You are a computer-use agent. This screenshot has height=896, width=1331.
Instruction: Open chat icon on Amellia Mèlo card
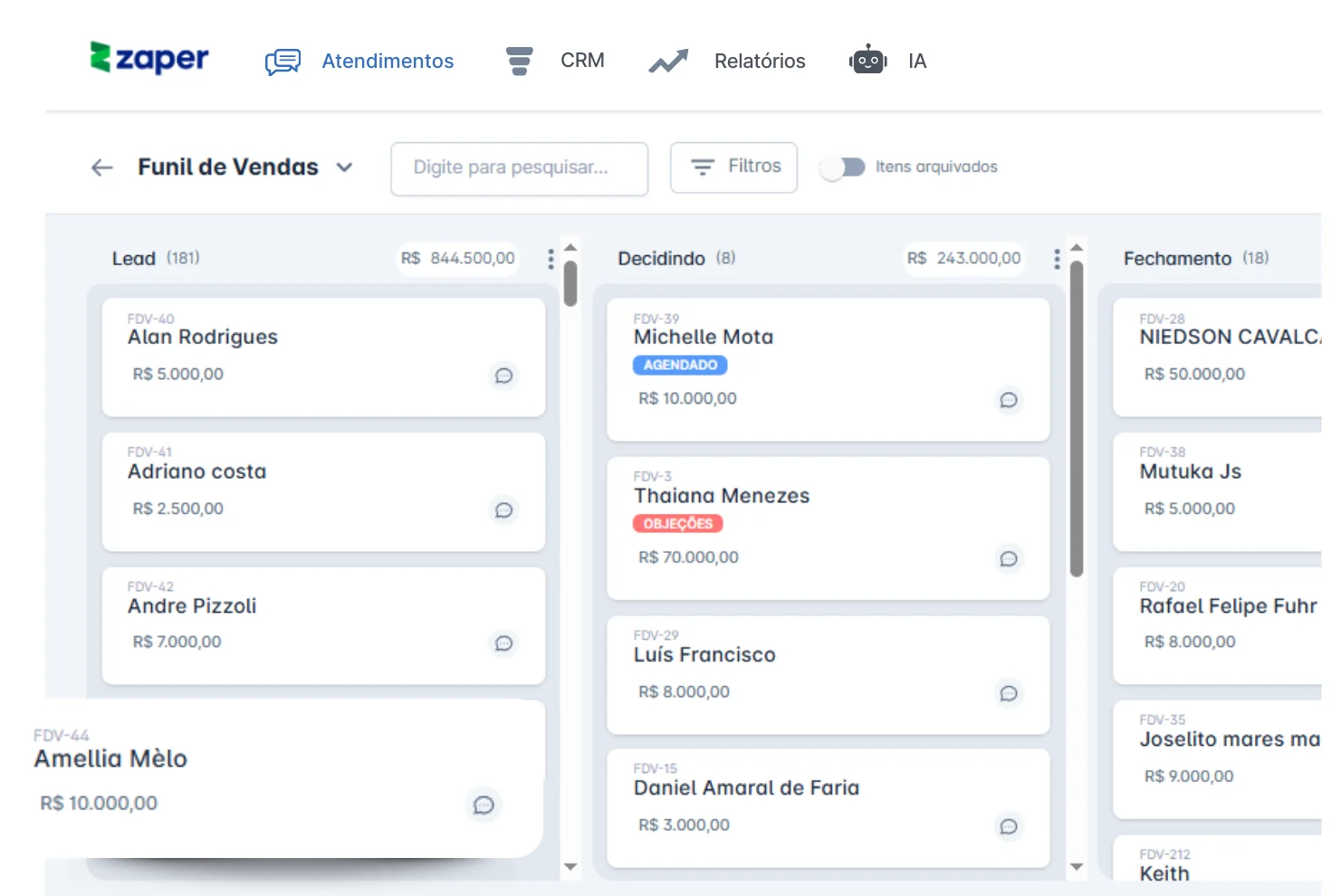pos(484,805)
